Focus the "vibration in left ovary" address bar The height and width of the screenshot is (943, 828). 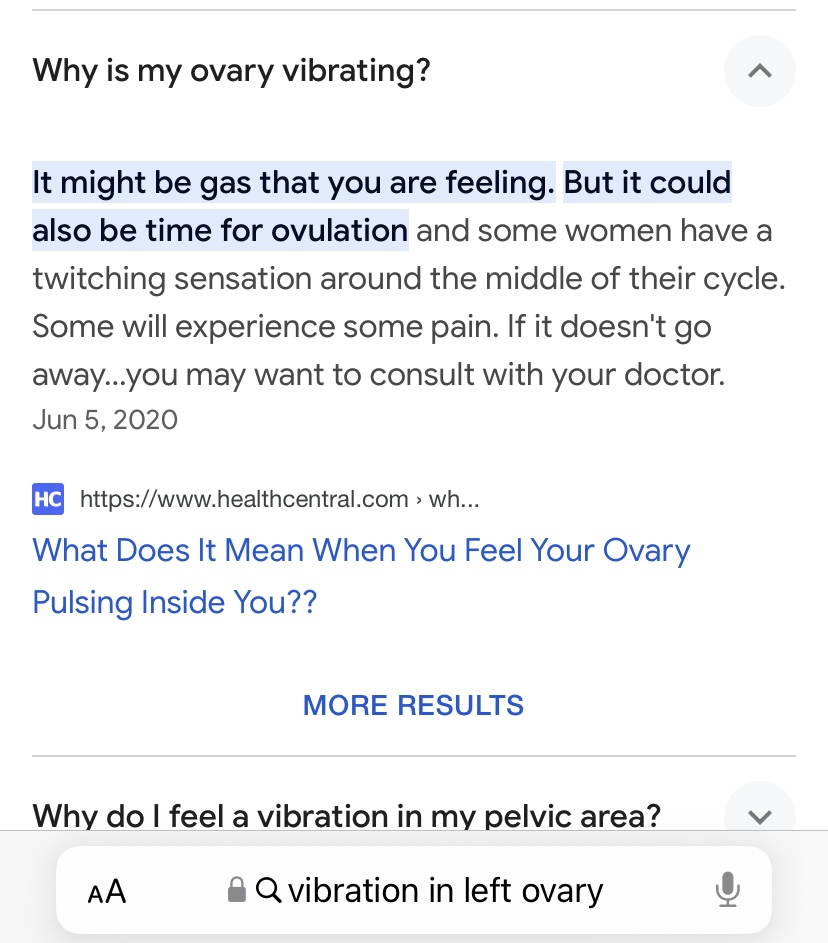pos(445,890)
